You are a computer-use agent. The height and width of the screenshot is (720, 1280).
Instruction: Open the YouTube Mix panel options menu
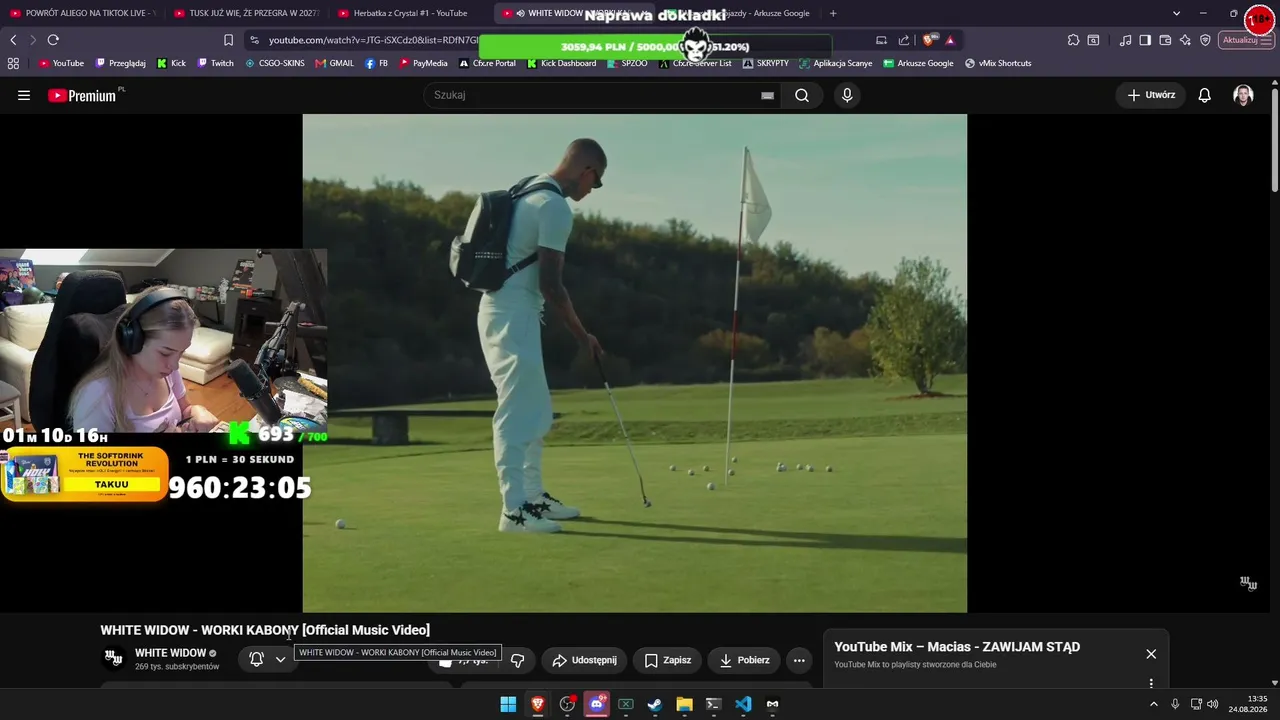1151,684
